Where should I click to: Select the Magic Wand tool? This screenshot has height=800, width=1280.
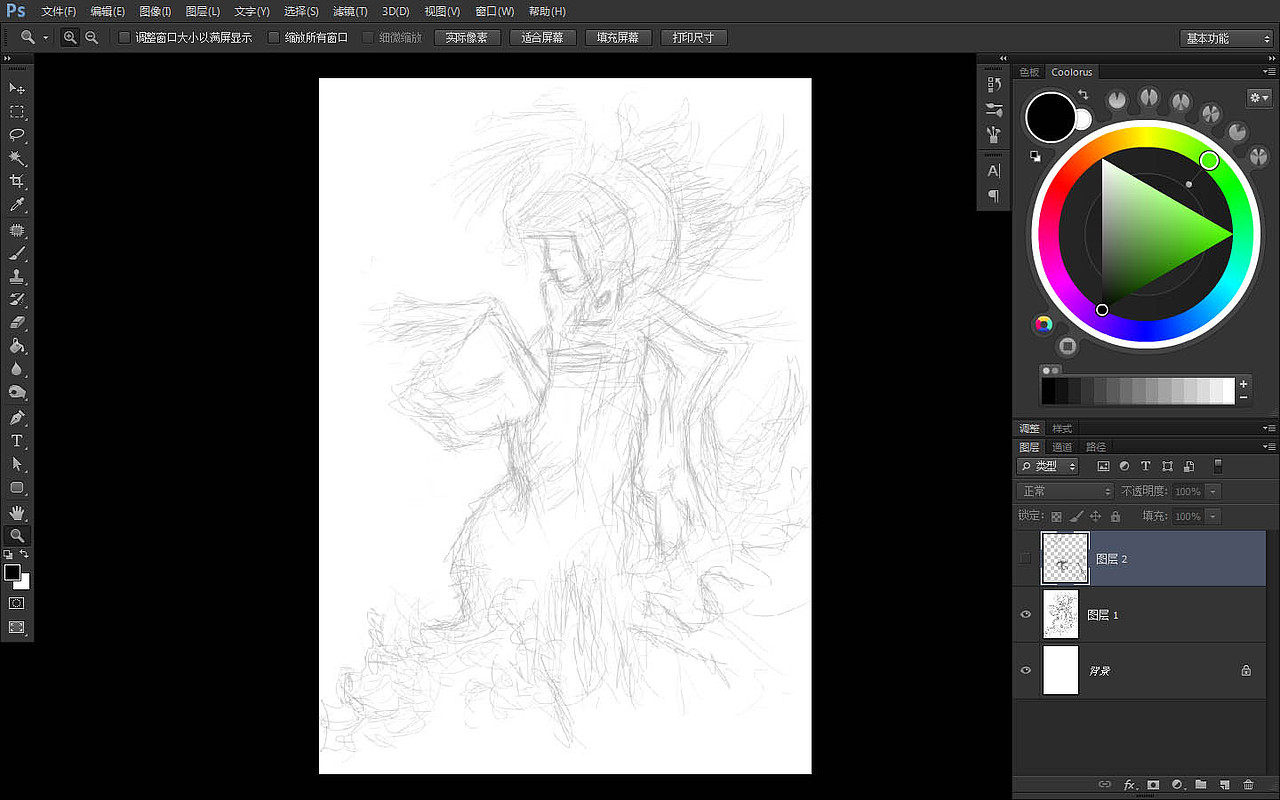tap(17, 158)
